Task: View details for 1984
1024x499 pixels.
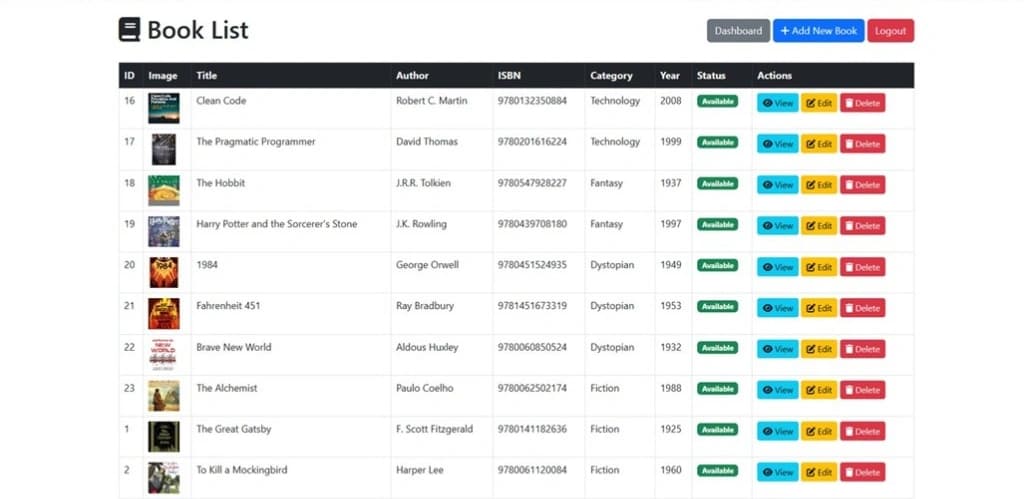Action: (x=777, y=266)
